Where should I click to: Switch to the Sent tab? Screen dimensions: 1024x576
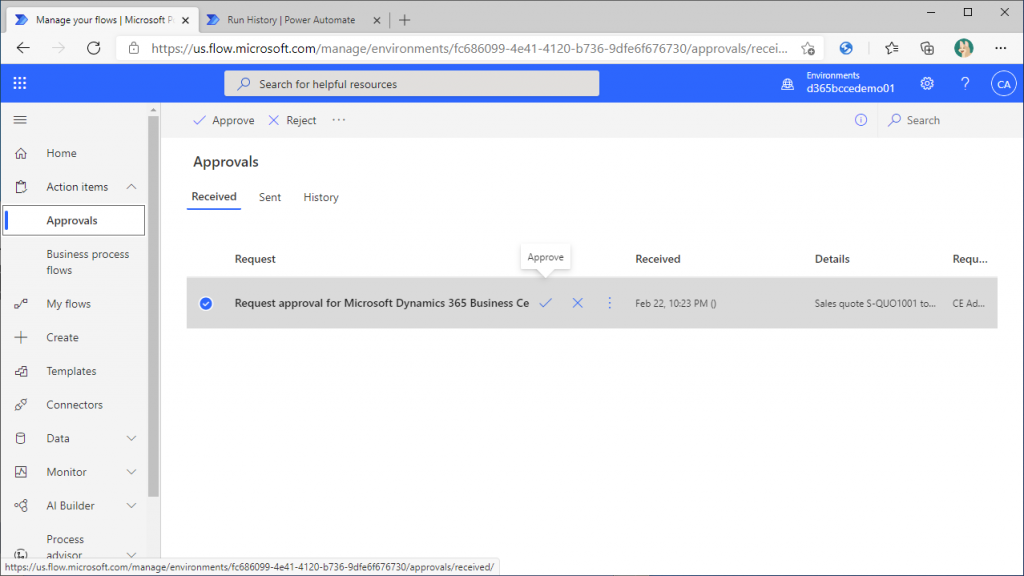[270, 197]
